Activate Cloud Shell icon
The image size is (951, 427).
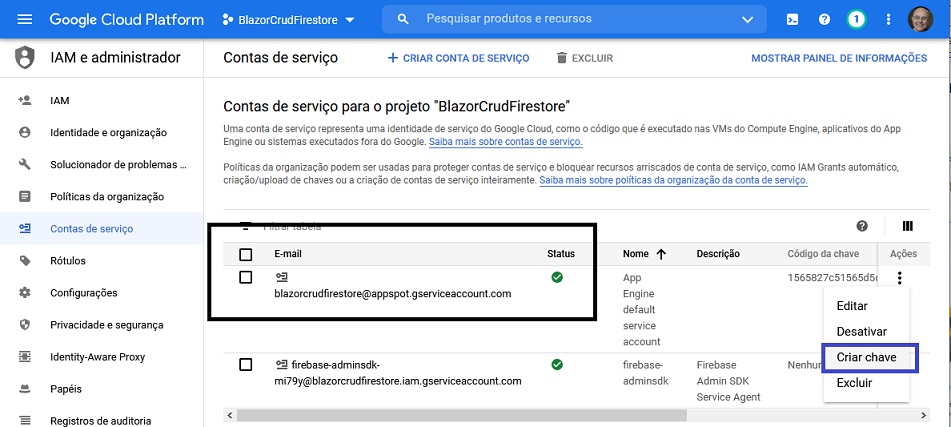(x=791, y=19)
